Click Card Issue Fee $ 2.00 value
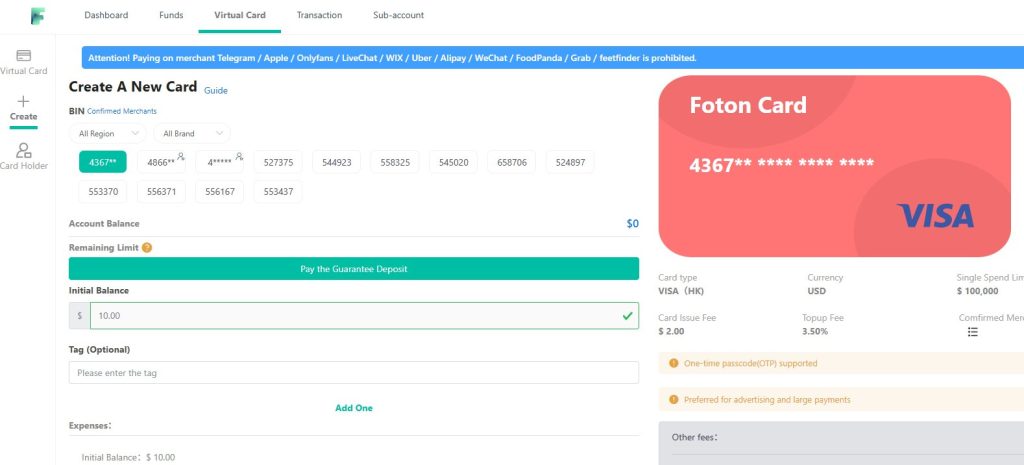 [x=671, y=331]
